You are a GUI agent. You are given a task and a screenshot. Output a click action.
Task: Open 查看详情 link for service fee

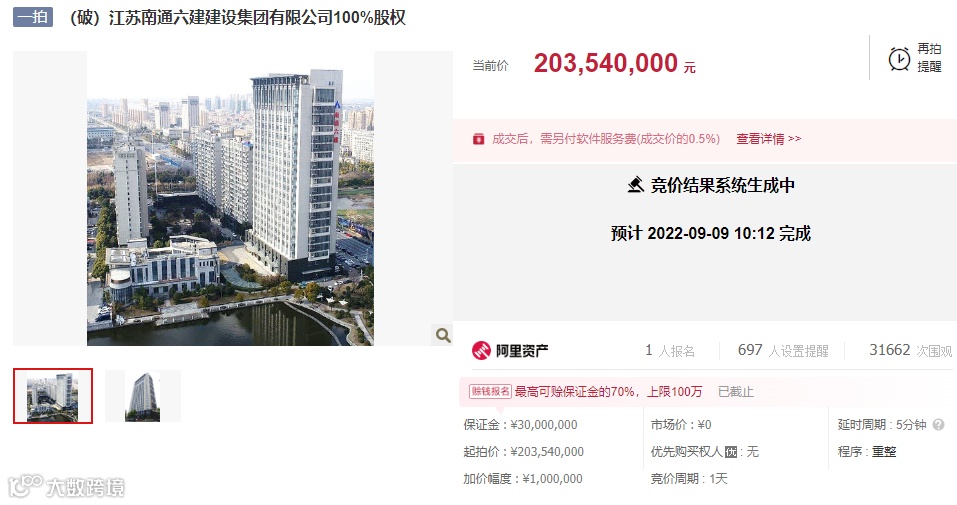(768, 139)
